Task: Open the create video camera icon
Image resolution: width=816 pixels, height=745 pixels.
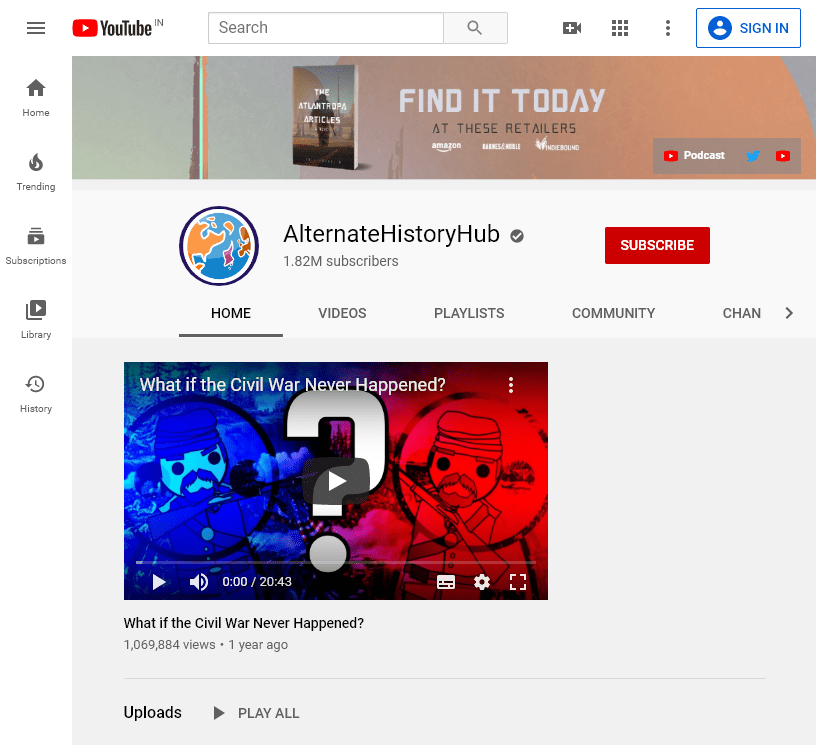Action: point(572,28)
